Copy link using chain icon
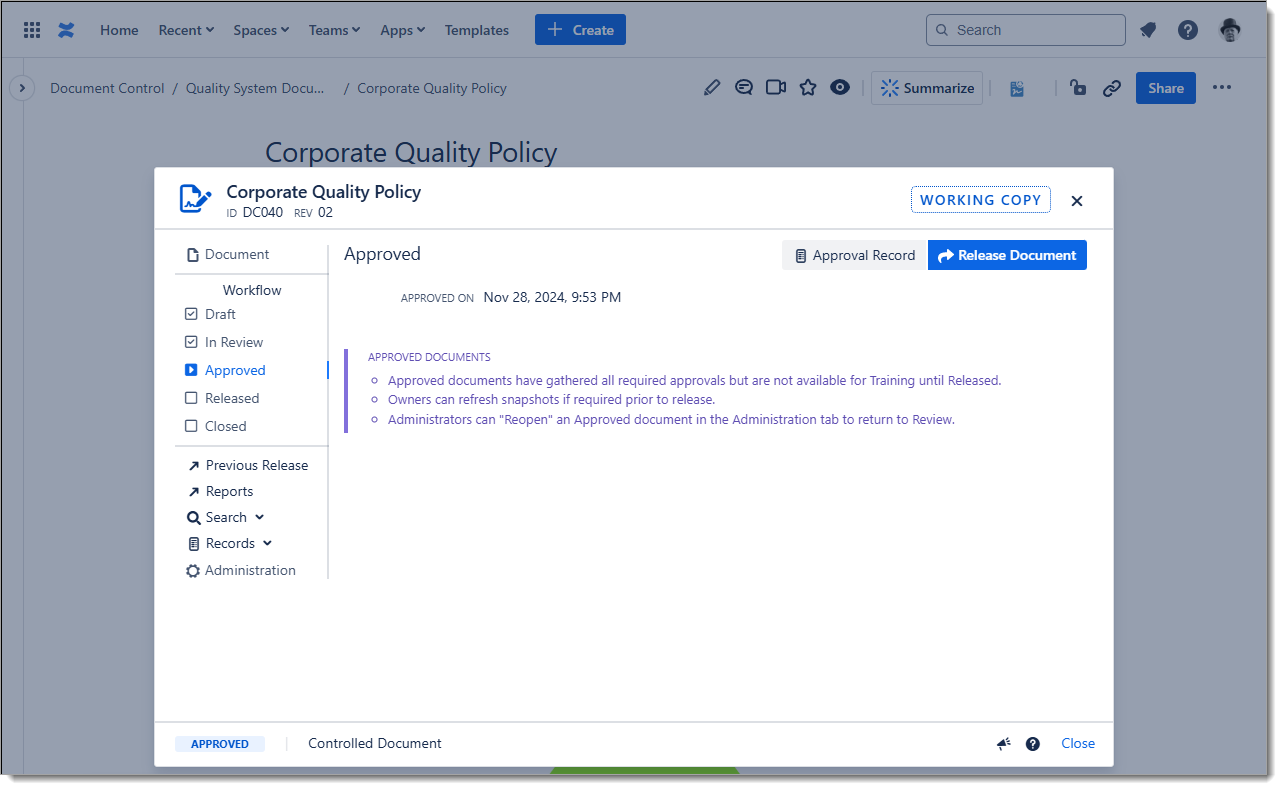The width and height of the screenshot is (1282, 790). coord(1111,88)
